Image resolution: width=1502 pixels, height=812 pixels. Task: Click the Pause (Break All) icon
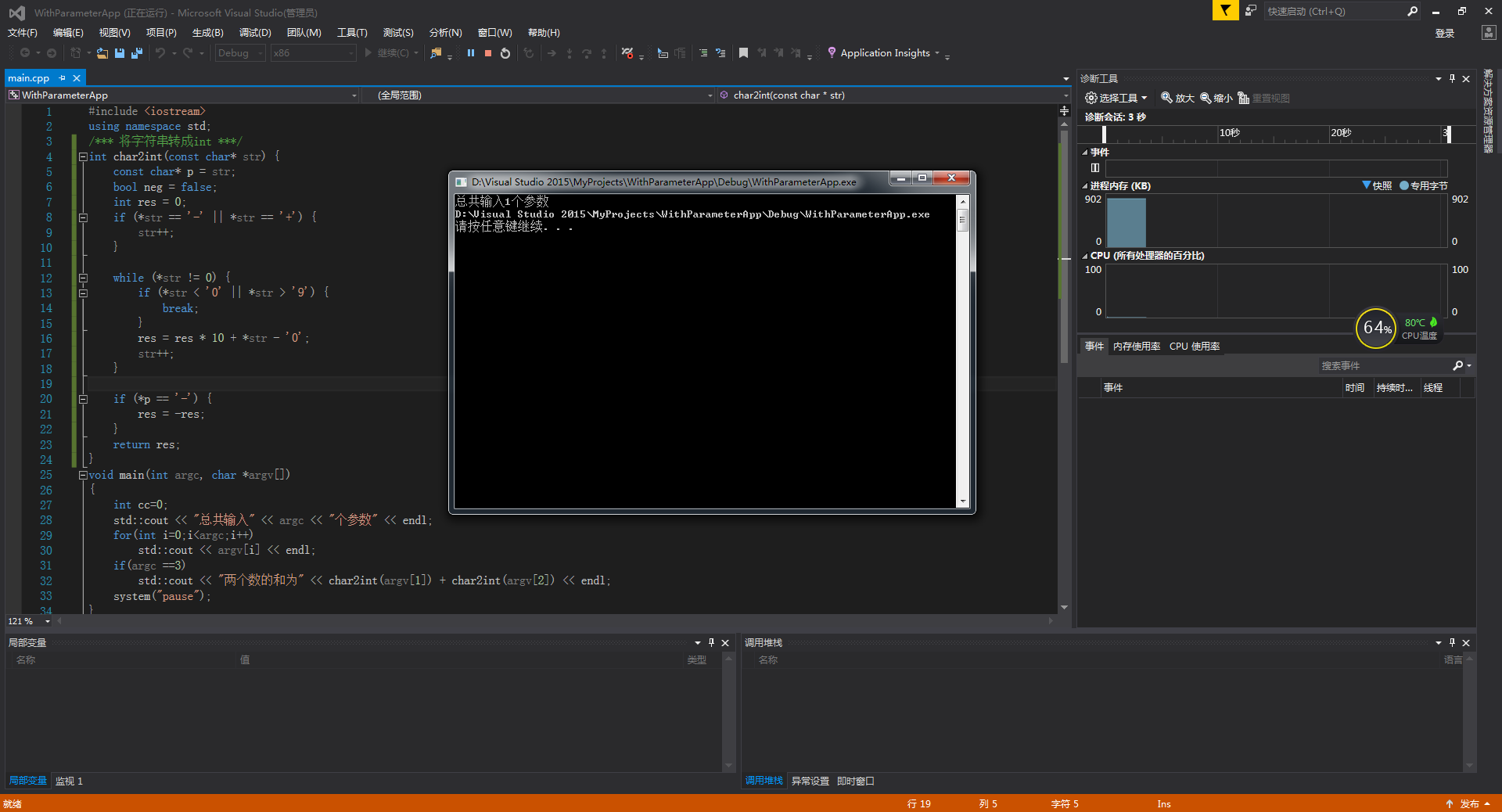pyautogui.click(x=471, y=53)
